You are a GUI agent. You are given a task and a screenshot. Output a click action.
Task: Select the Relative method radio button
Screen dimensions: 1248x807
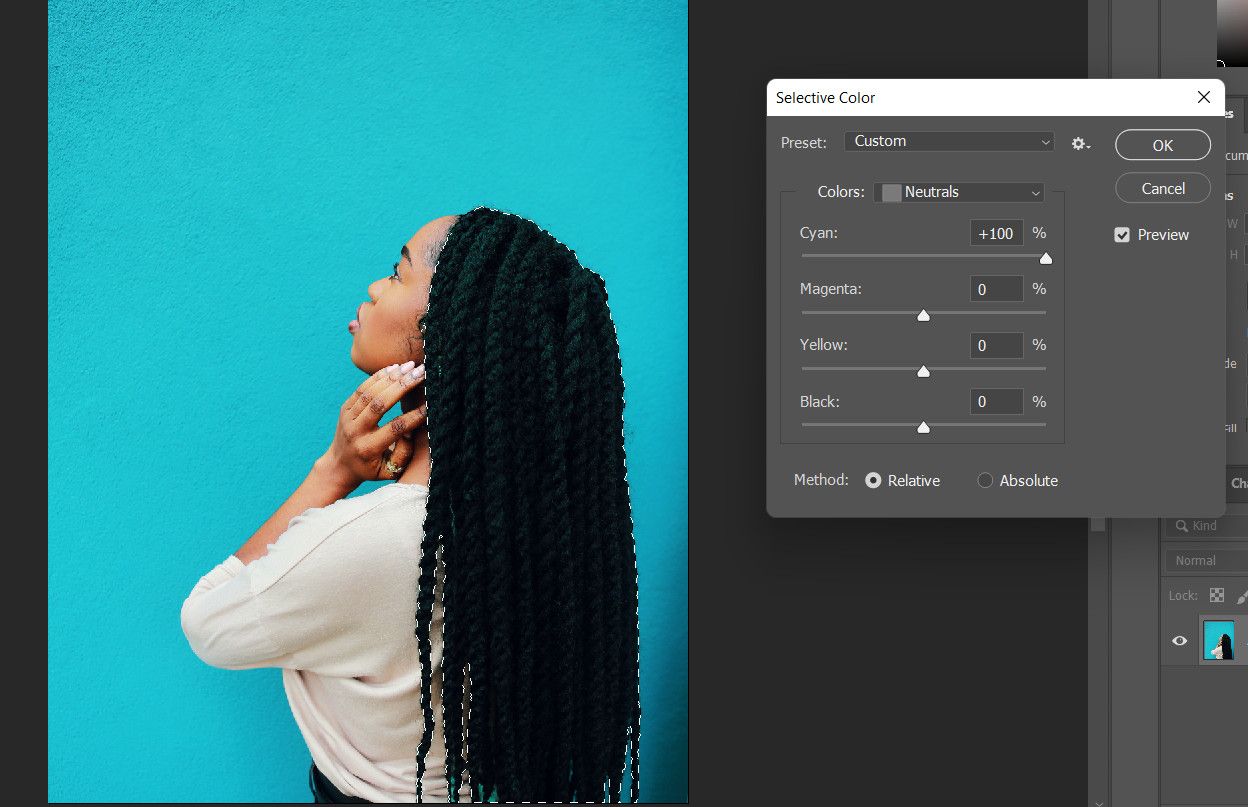point(874,480)
